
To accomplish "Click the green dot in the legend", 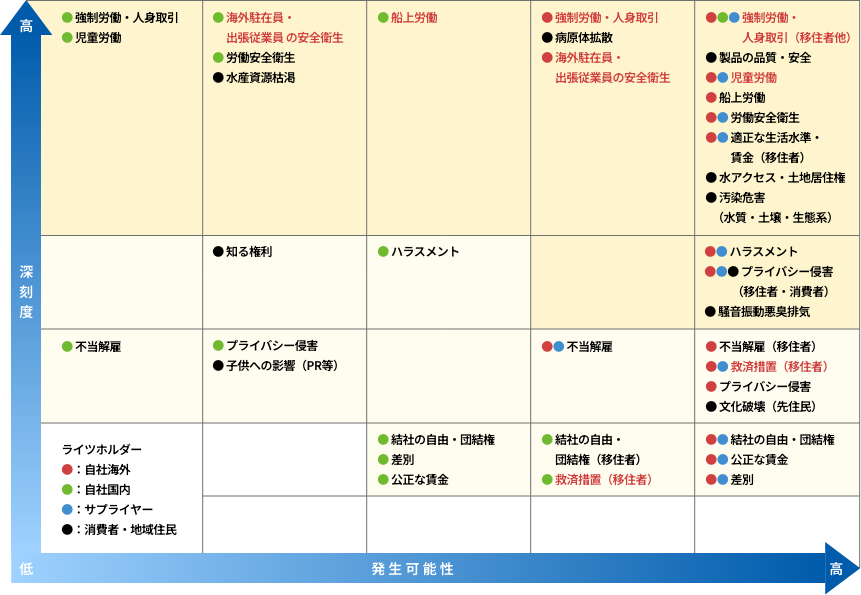I will click(x=67, y=489).
